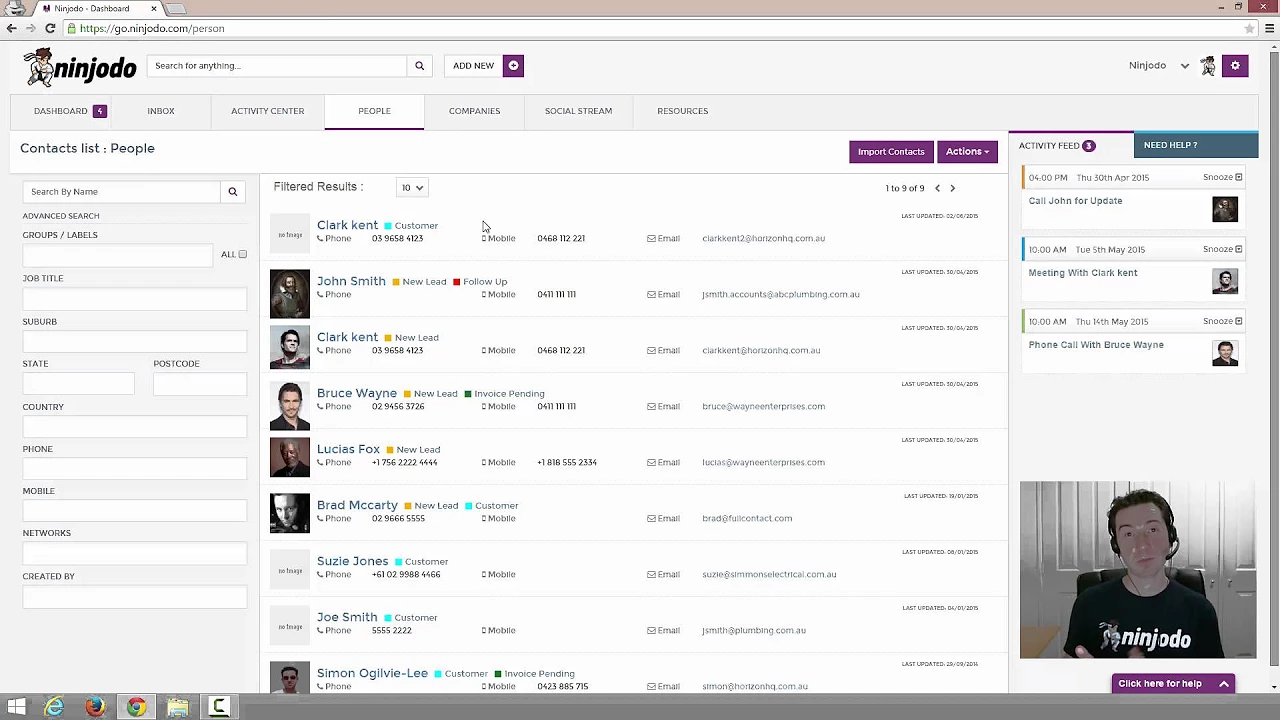Click the Activity Feed count badge
This screenshot has height=720, width=1280.
click(1088, 146)
